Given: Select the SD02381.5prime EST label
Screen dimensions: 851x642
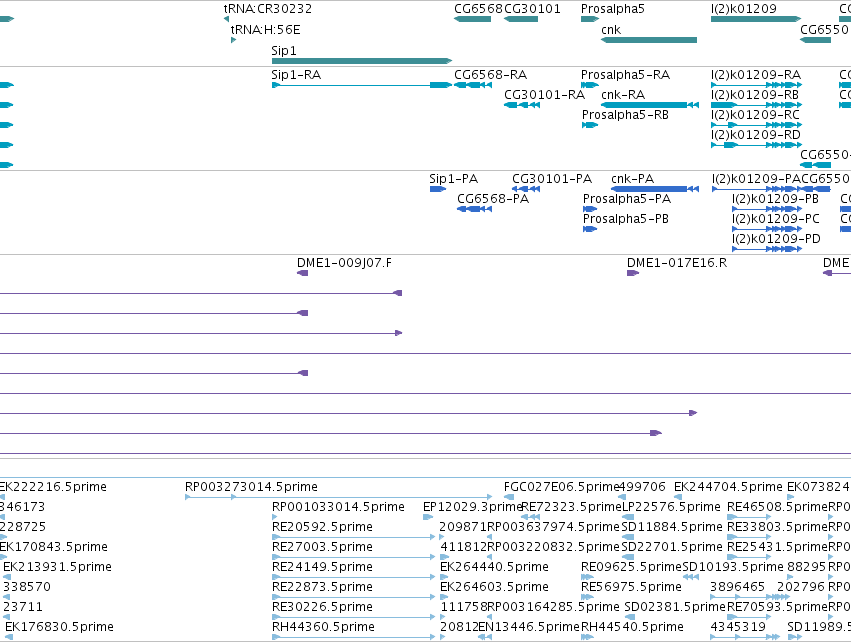Looking at the screenshot, I should 675,607.
